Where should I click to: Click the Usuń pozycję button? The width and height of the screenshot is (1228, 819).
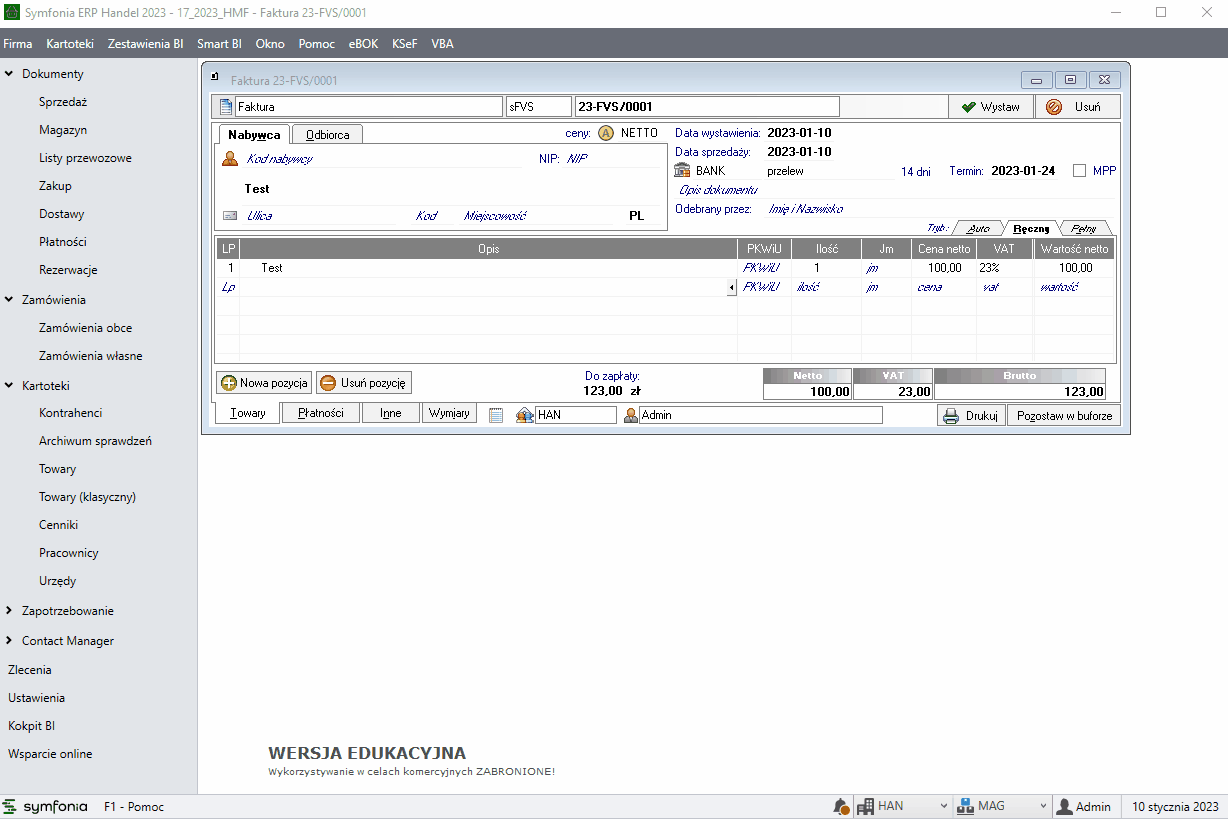coord(364,383)
